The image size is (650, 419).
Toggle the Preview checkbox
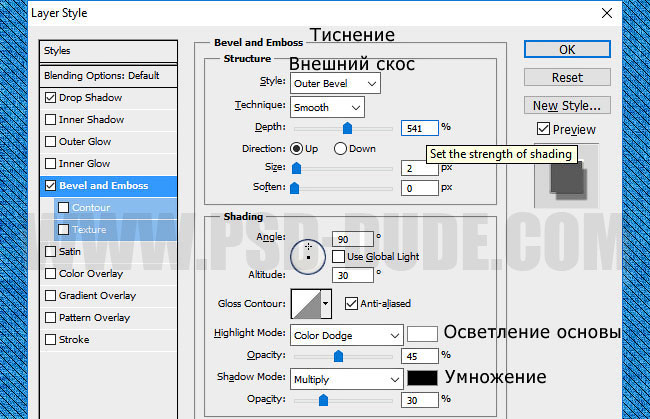[x=543, y=129]
